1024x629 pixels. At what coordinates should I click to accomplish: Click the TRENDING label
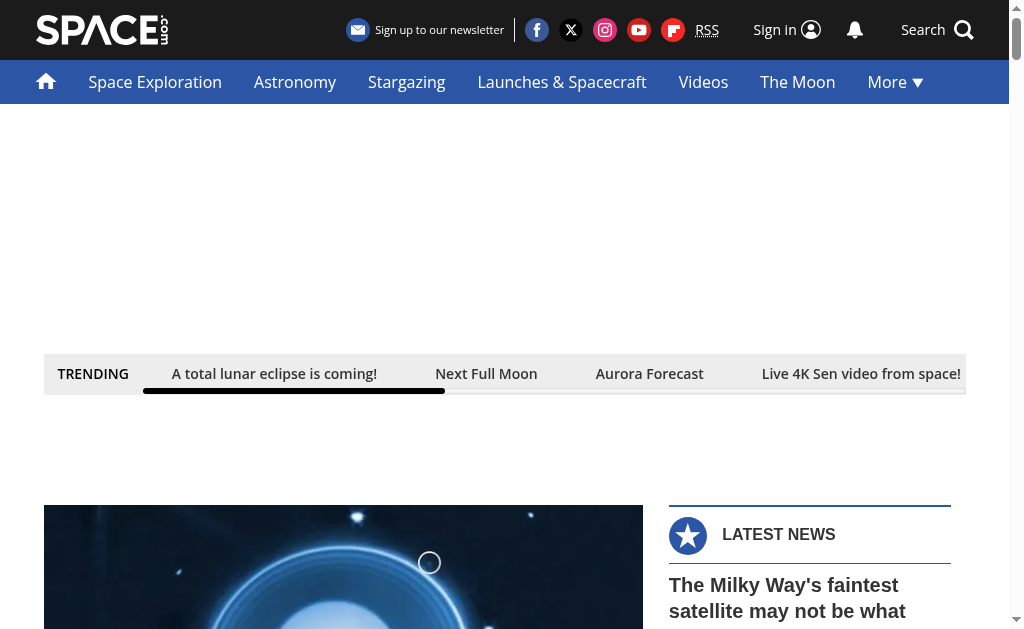(93, 374)
